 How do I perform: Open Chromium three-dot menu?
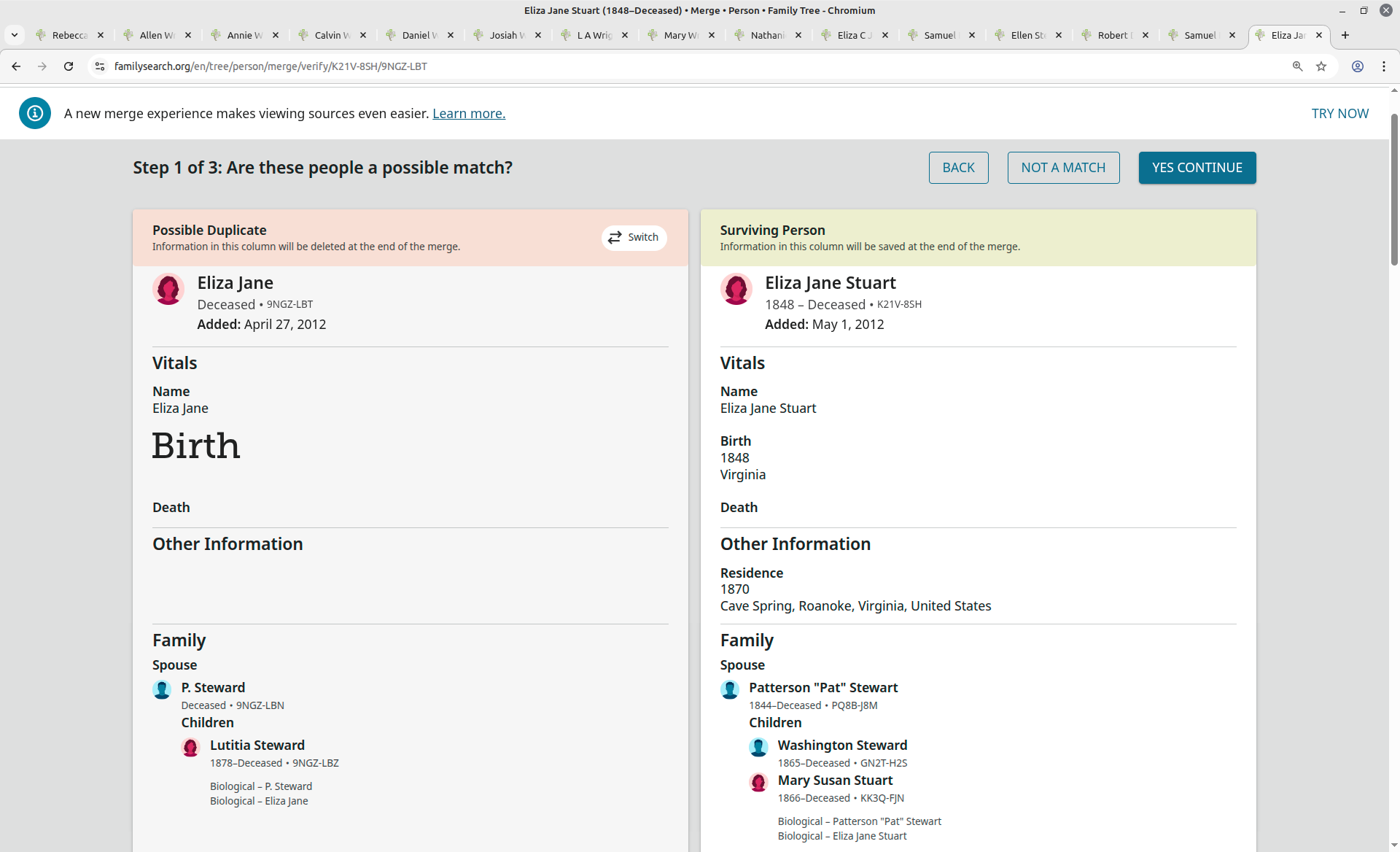[1384, 66]
